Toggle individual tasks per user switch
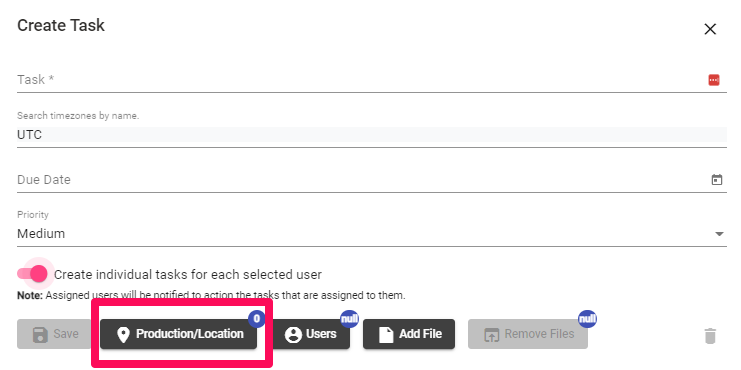The image size is (741, 370). (x=33, y=274)
